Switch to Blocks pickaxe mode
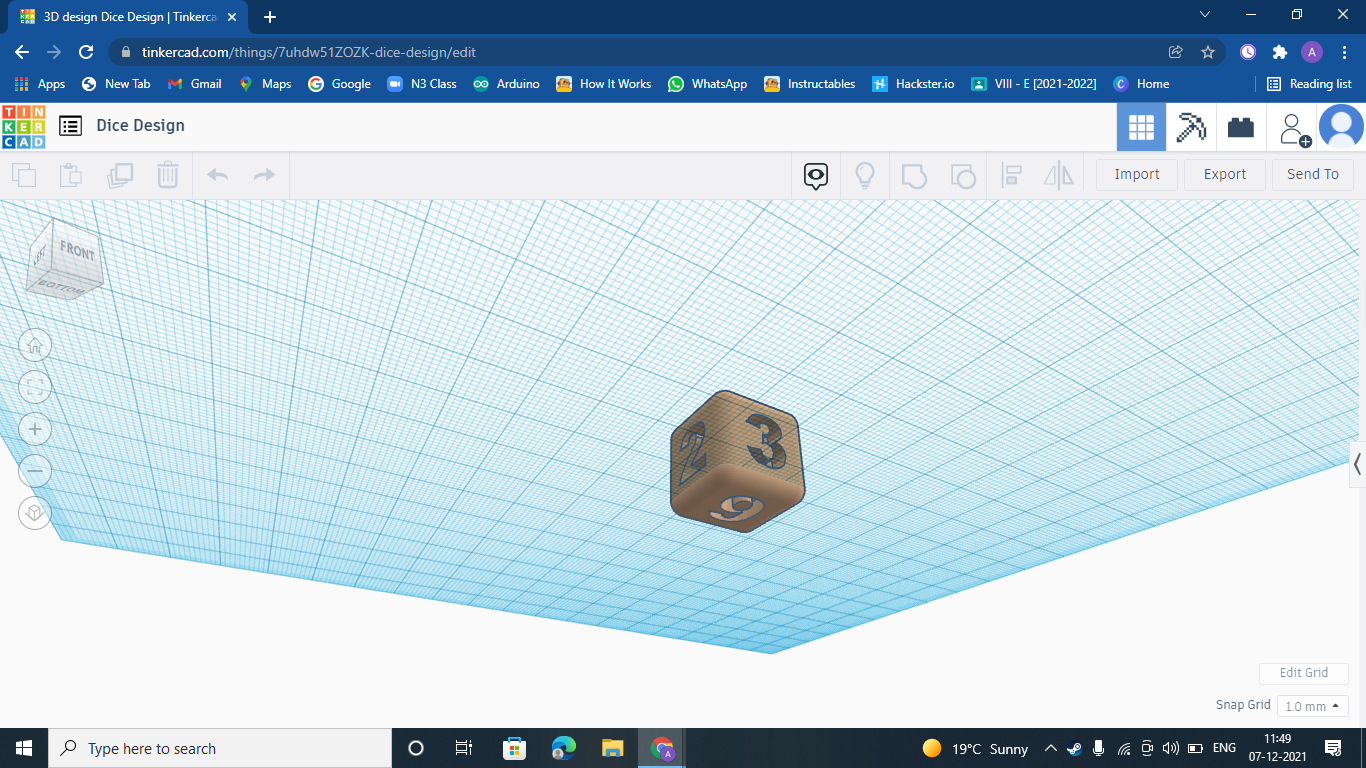1366x768 pixels. [x=1191, y=127]
